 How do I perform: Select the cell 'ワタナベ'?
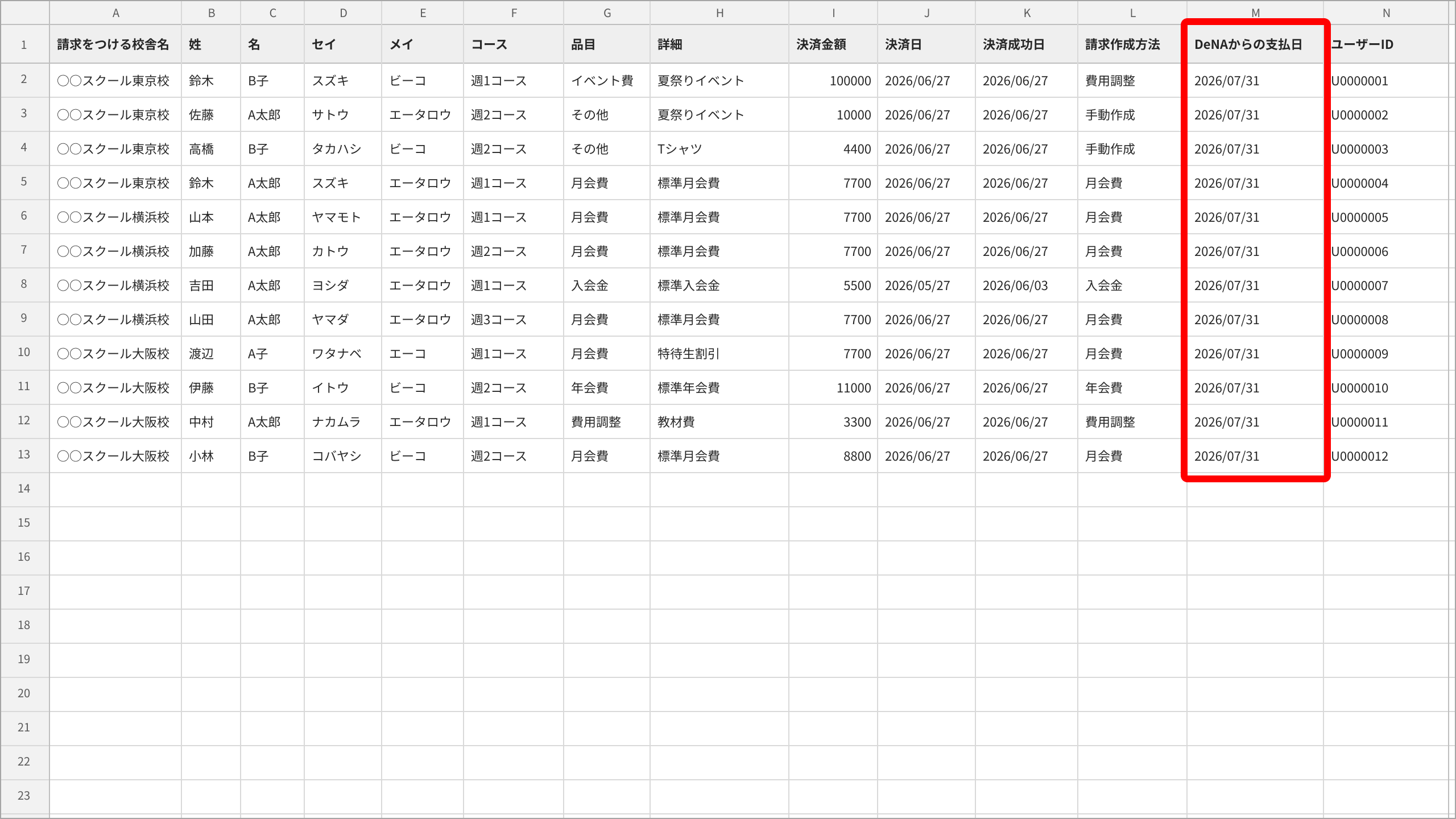[x=343, y=354]
